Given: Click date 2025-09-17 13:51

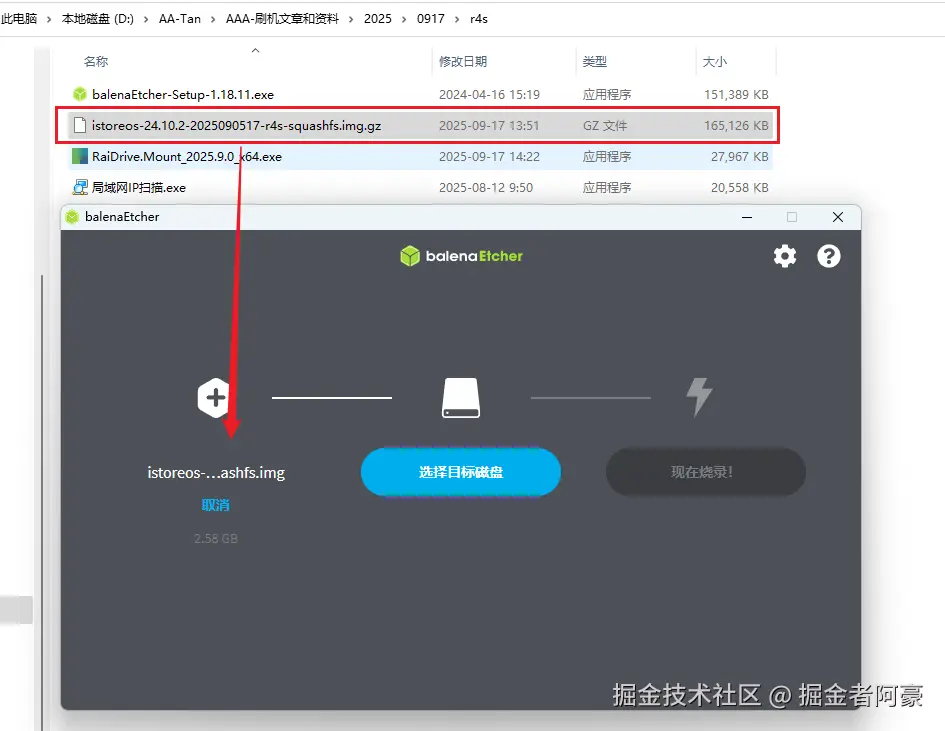Looking at the screenshot, I should [489, 125].
